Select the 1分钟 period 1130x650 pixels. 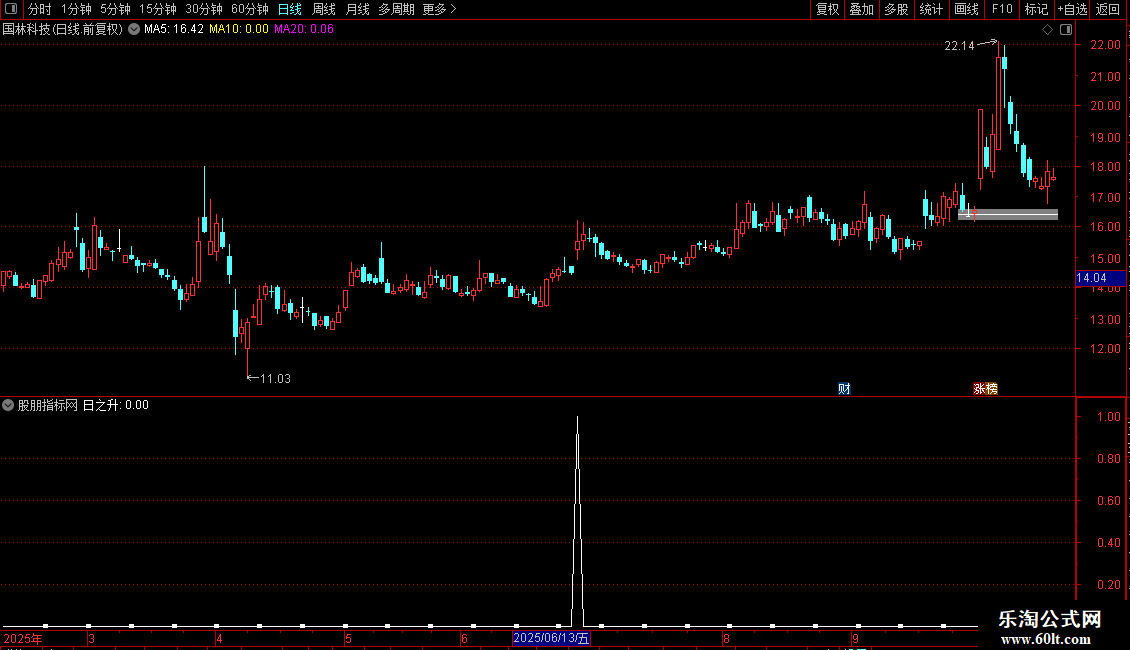pos(76,9)
